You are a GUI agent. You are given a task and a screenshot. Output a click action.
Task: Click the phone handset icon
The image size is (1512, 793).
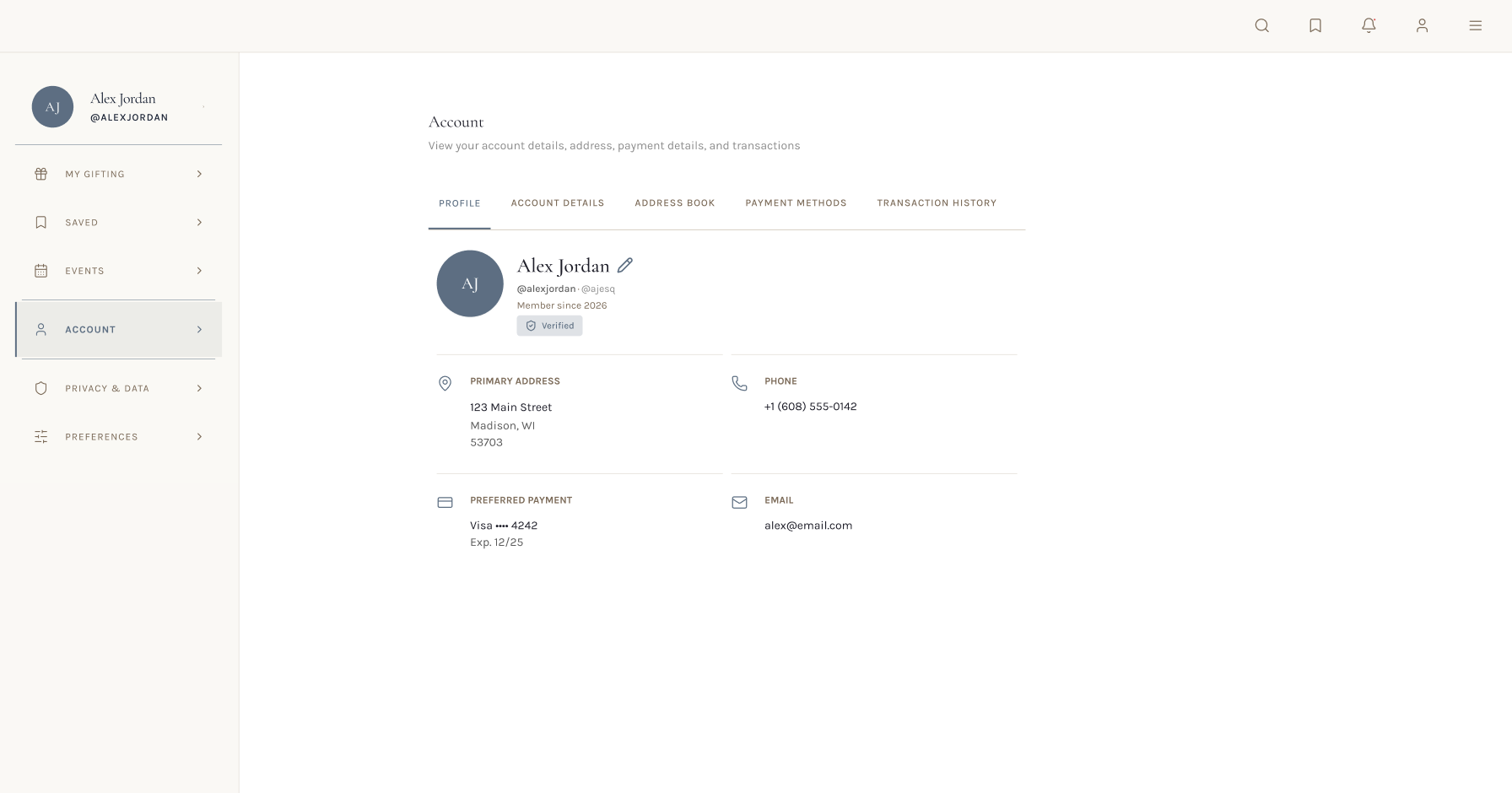[x=739, y=383]
